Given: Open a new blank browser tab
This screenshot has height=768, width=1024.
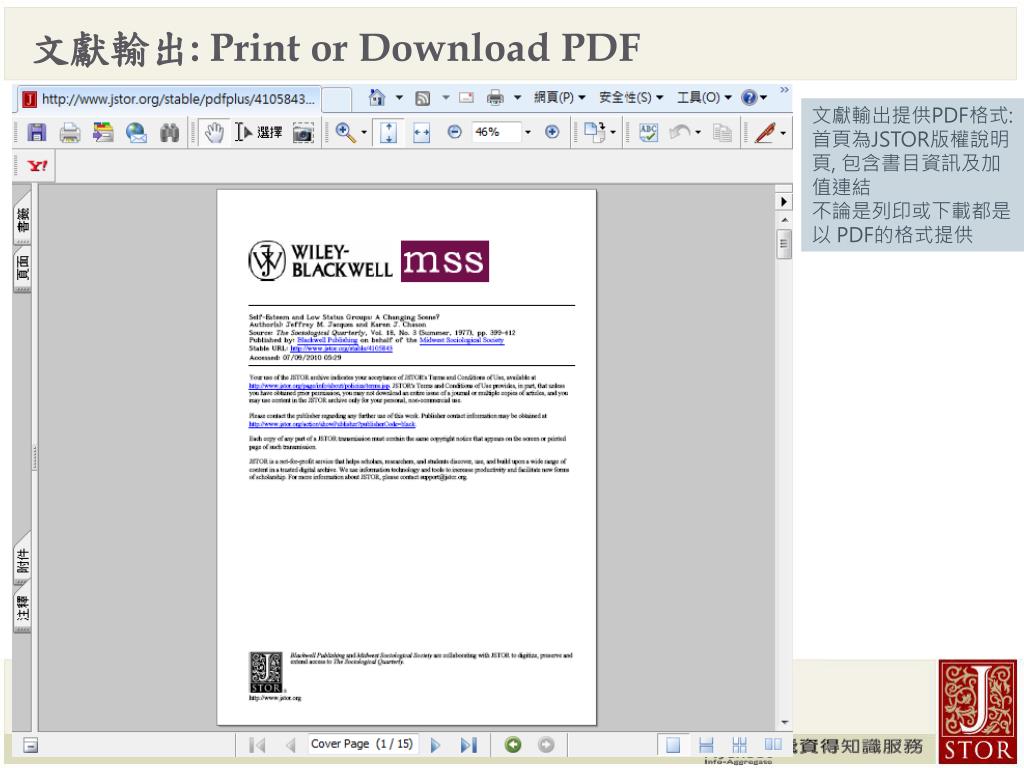Looking at the screenshot, I should click(x=337, y=99).
